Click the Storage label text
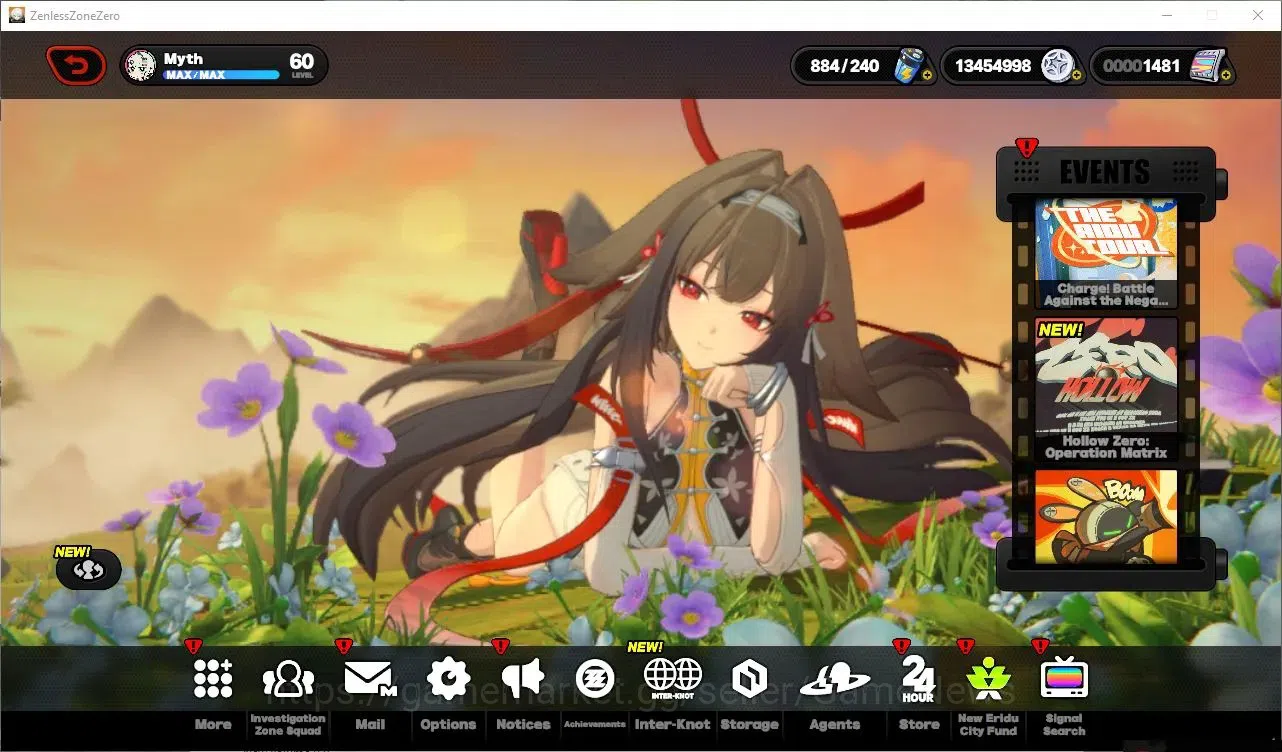 click(749, 725)
